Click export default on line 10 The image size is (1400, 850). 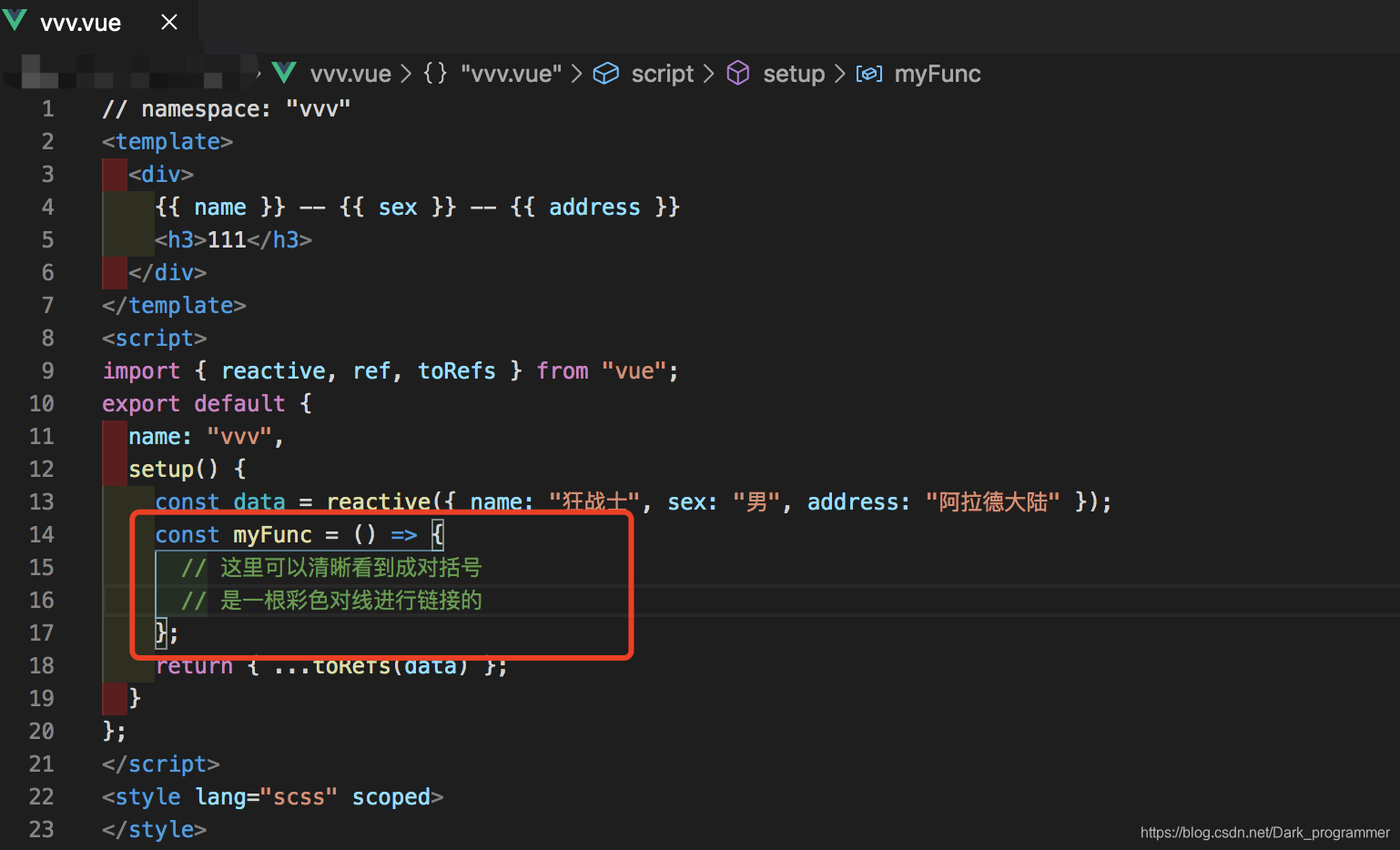pyautogui.click(x=194, y=404)
